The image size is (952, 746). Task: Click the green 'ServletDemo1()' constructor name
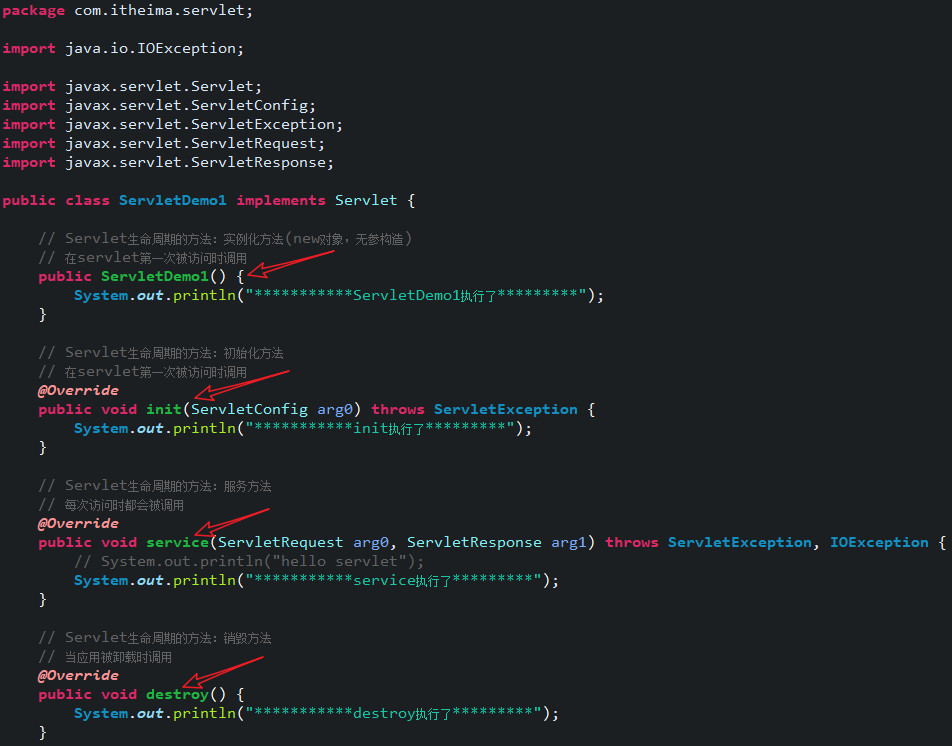(x=154, y=276)
